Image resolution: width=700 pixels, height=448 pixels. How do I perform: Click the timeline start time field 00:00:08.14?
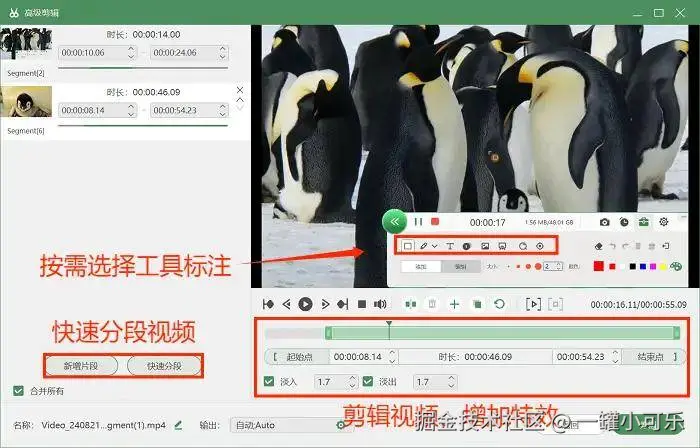pos(358,357)
